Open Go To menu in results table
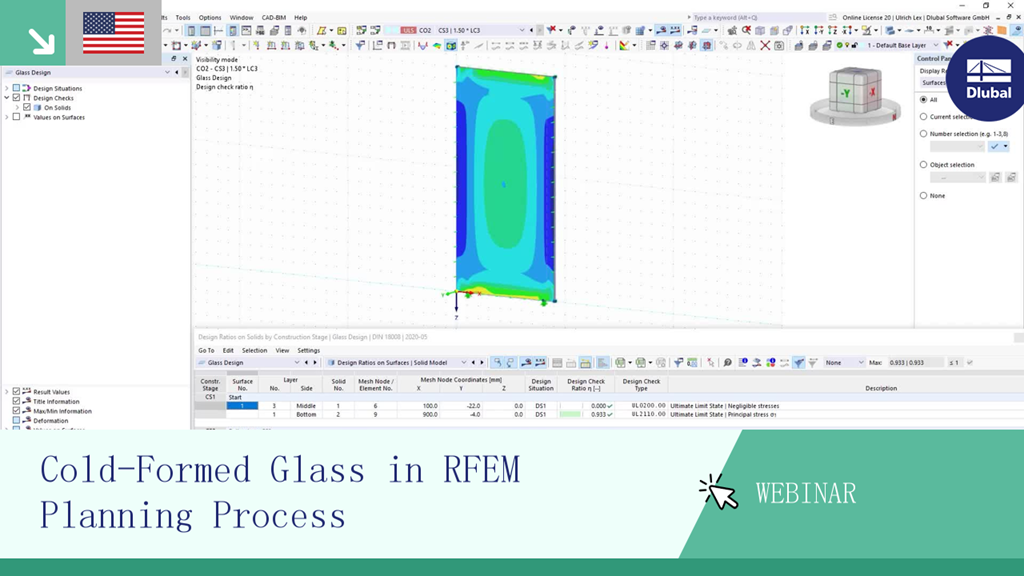The image size is (1024, 576). 206,351
